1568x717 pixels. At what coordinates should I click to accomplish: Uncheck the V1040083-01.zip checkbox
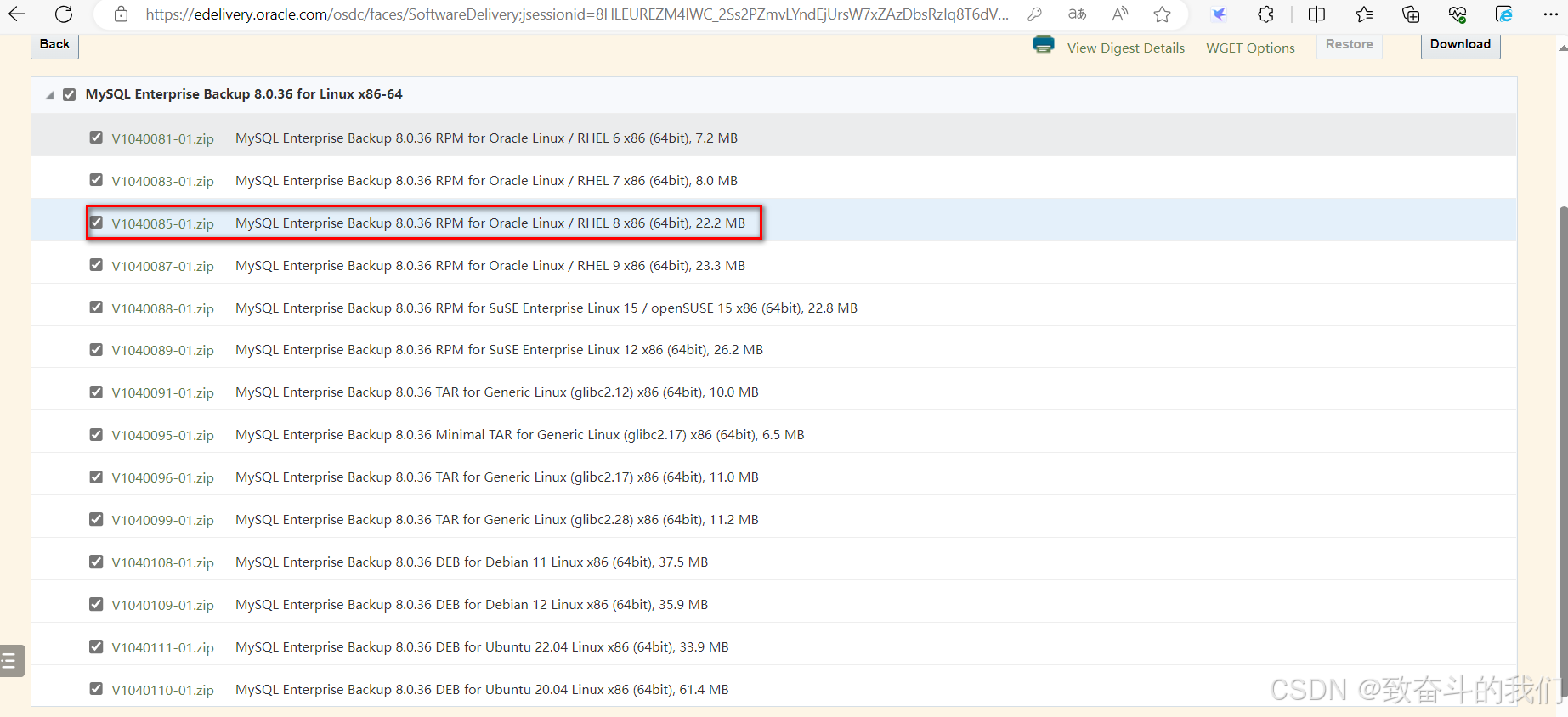click(x=96, y=180)
